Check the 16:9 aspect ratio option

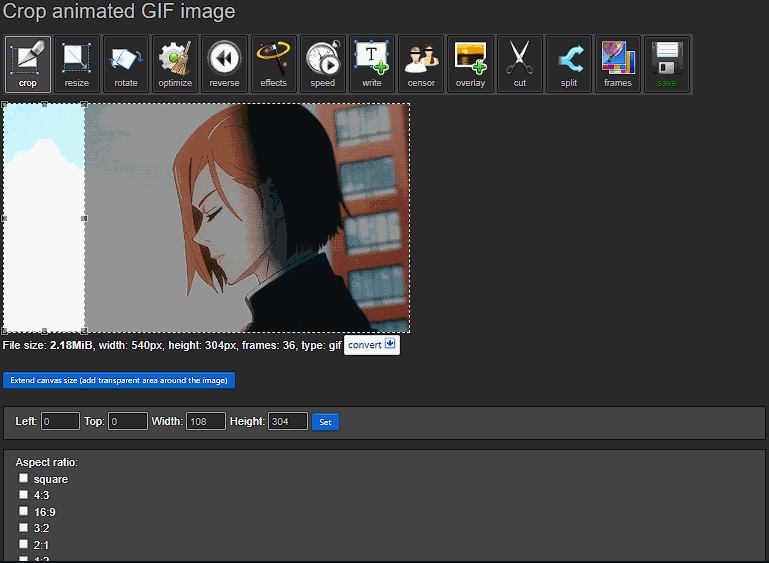(24, 511)
